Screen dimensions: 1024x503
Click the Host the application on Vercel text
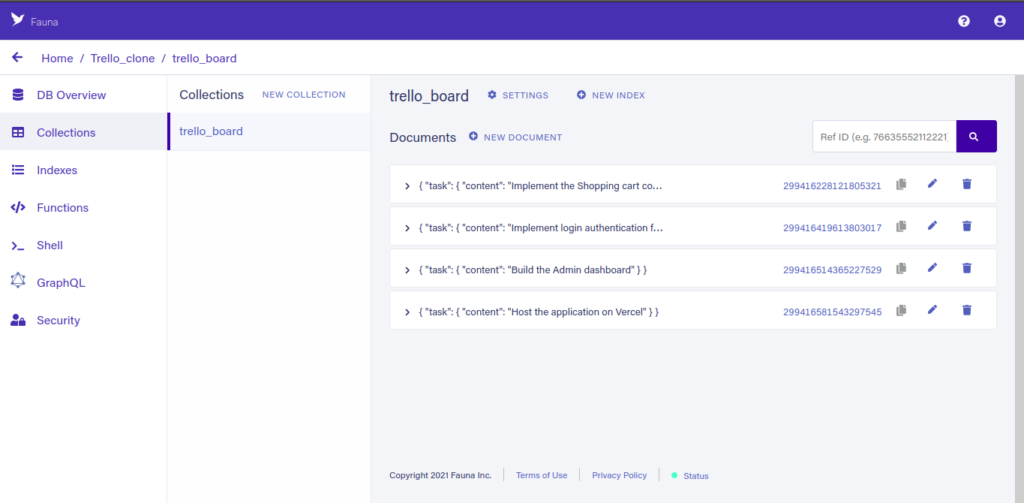tap(538, 312)
